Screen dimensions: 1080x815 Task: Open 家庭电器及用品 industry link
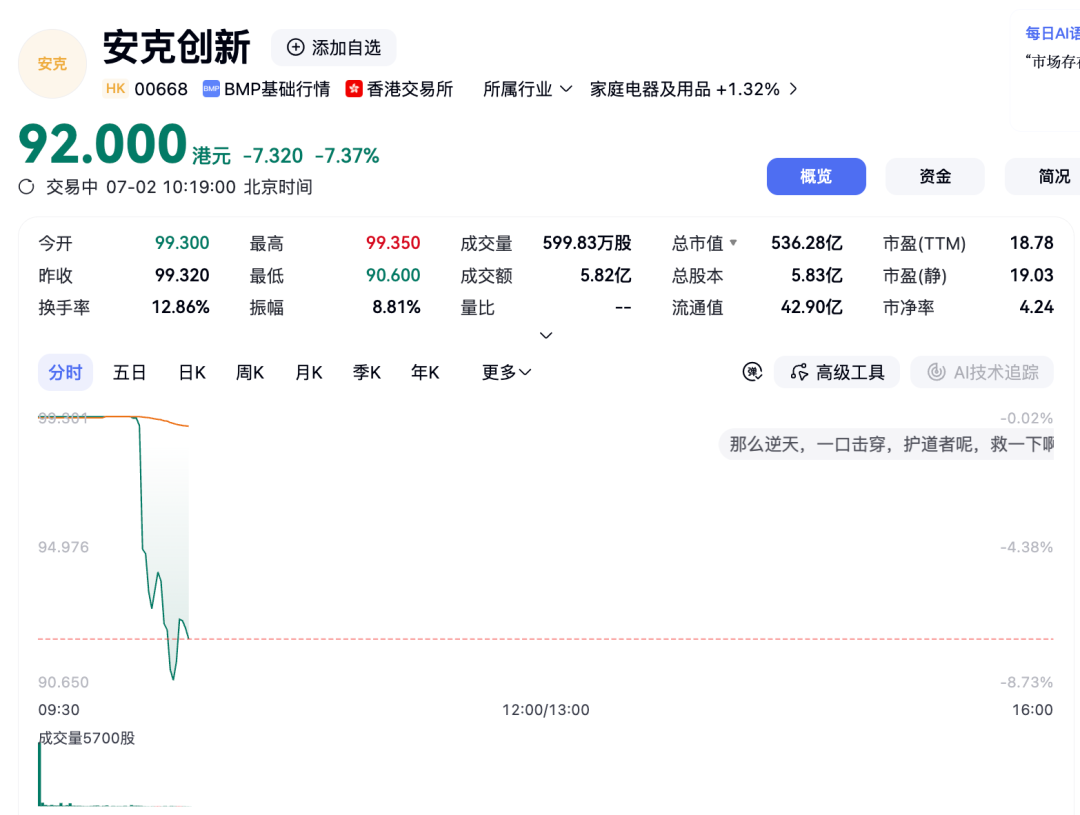694,89
